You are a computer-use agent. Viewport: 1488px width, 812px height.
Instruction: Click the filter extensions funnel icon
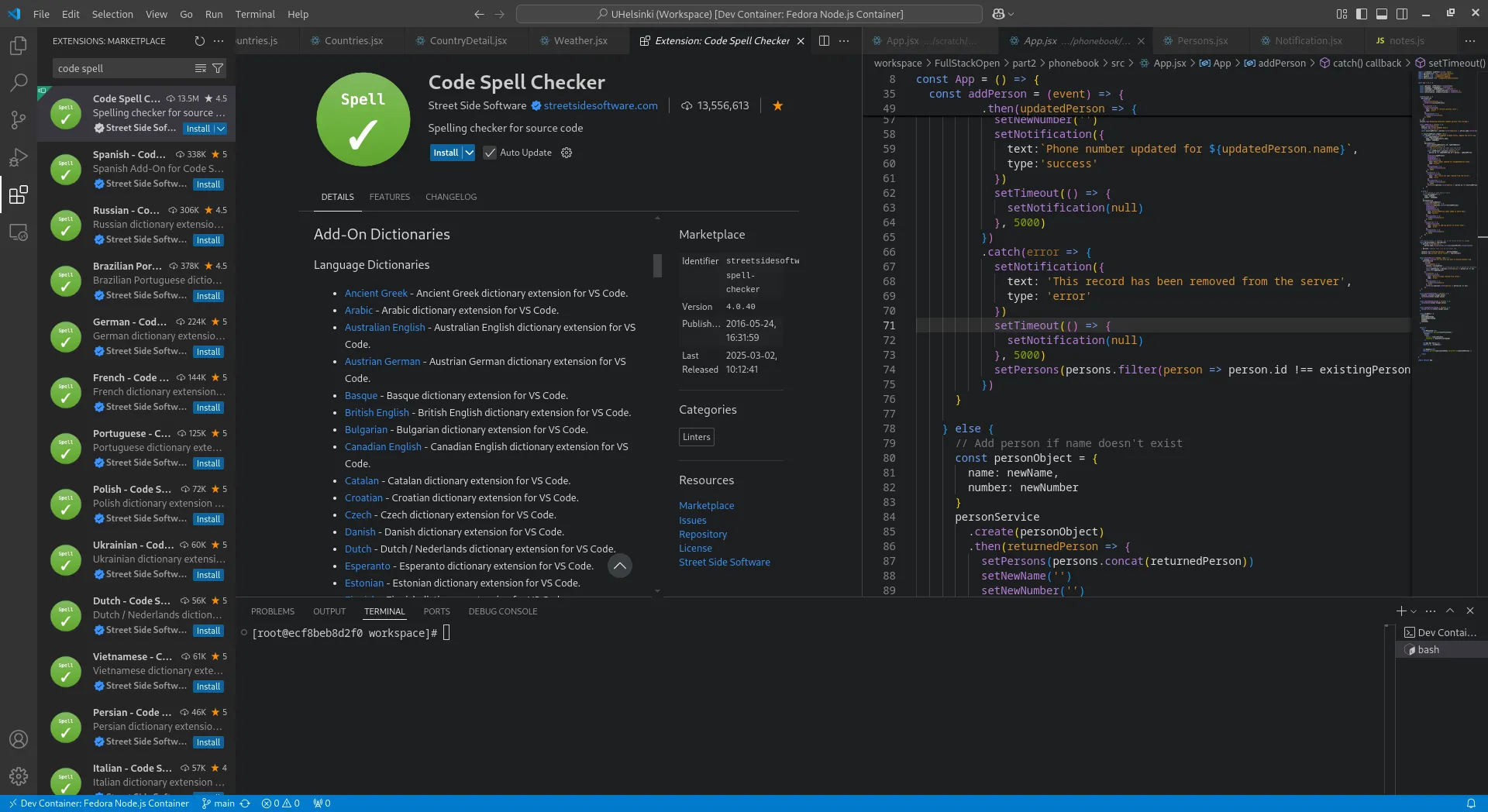[x=218, y=68]
